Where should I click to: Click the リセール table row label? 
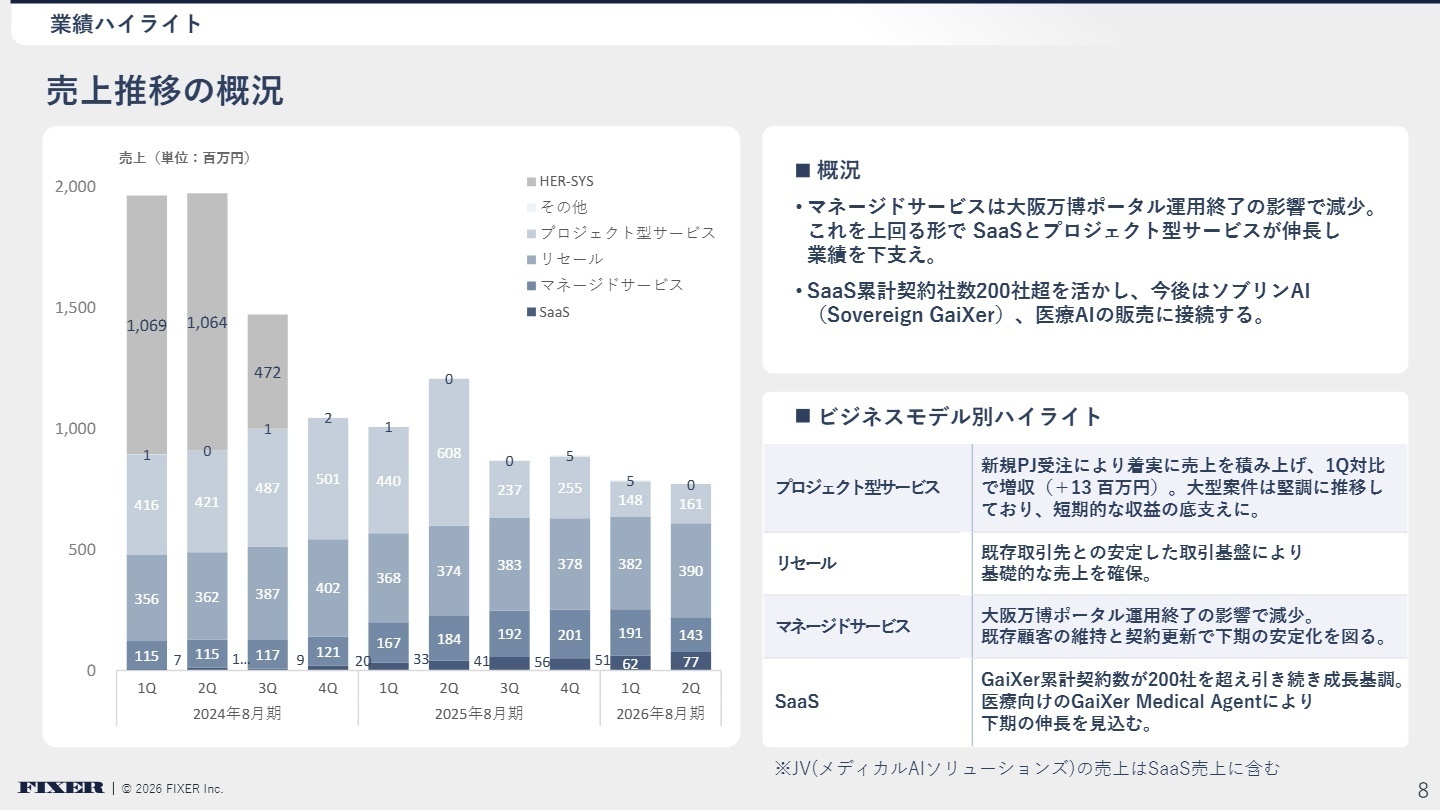[807, 564]
